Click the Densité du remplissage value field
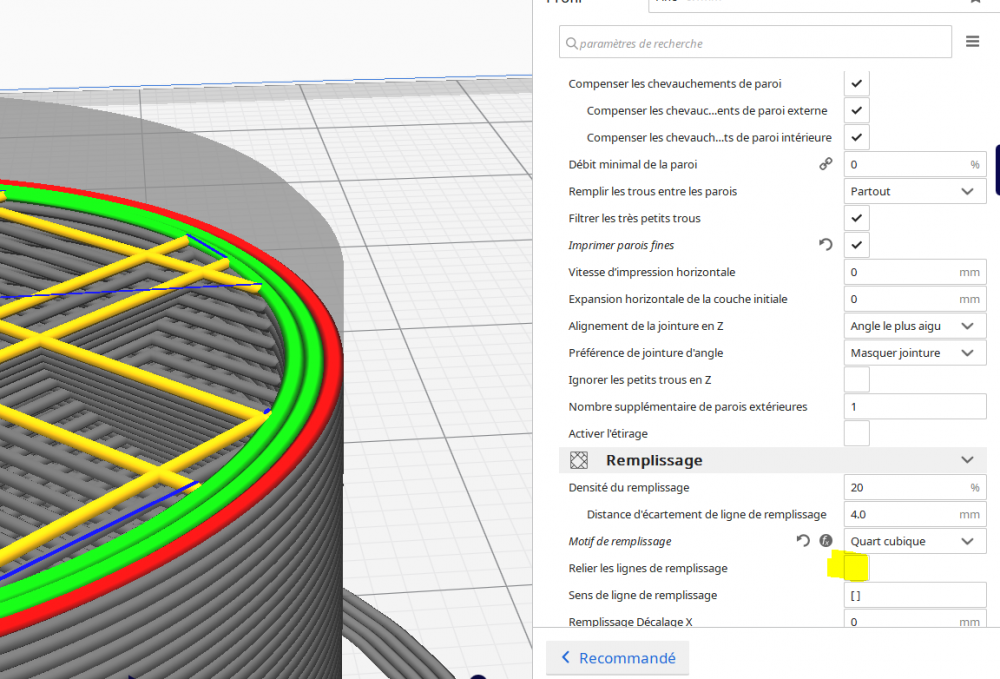Viewport: 1000px width, 679px height. pos(915,487)
